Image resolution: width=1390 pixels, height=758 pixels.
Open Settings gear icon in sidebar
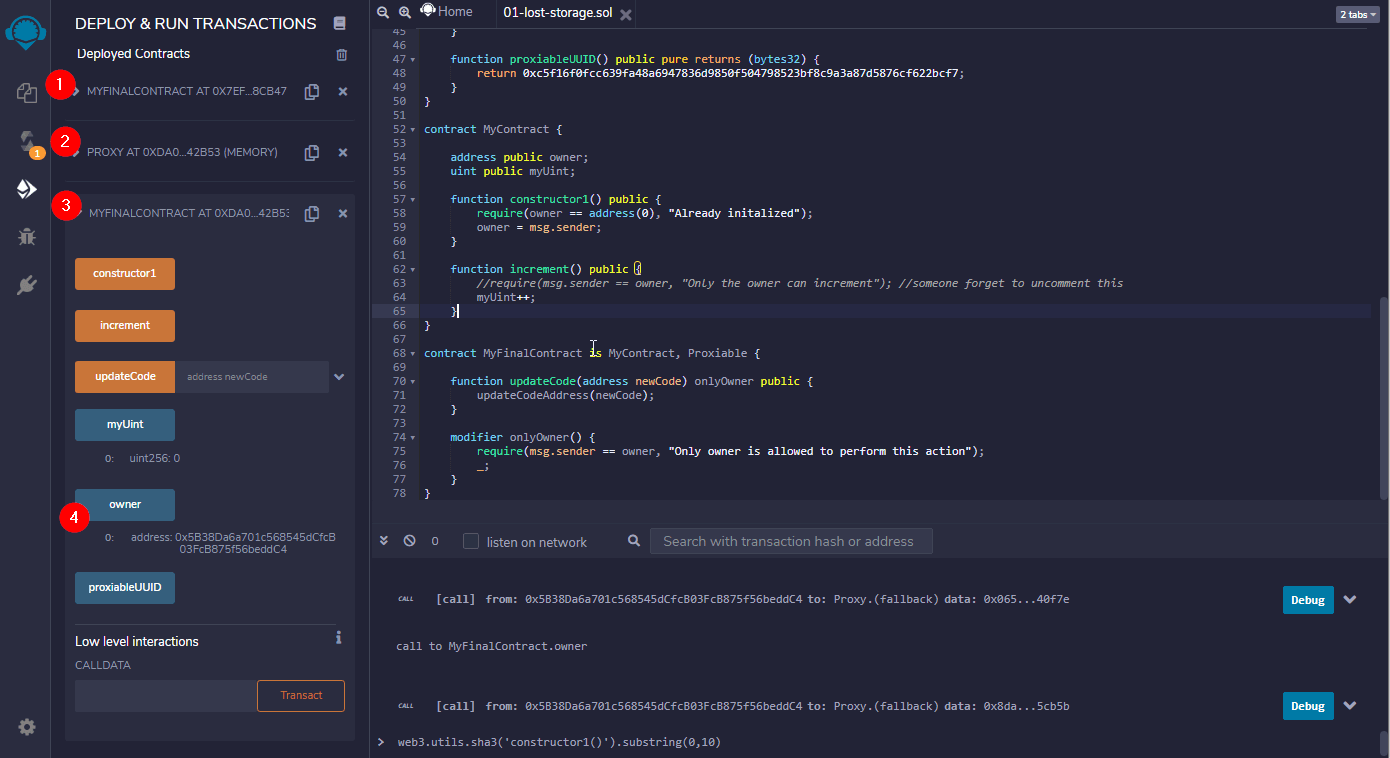27,727
